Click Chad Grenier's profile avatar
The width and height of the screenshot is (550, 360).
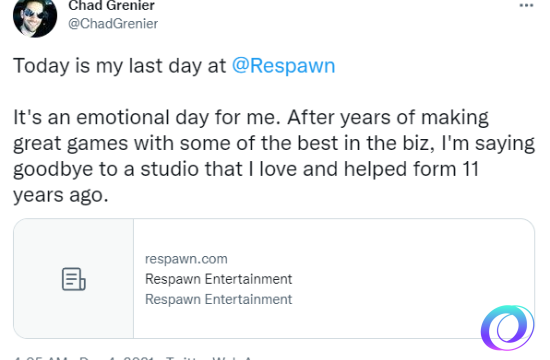tap(35, 16)
